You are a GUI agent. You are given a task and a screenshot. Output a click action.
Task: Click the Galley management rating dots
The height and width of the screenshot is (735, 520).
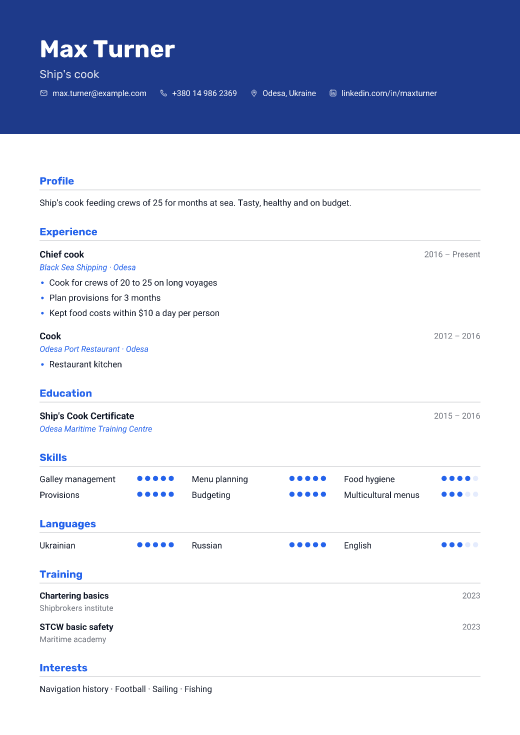click(x=155, y=479)
